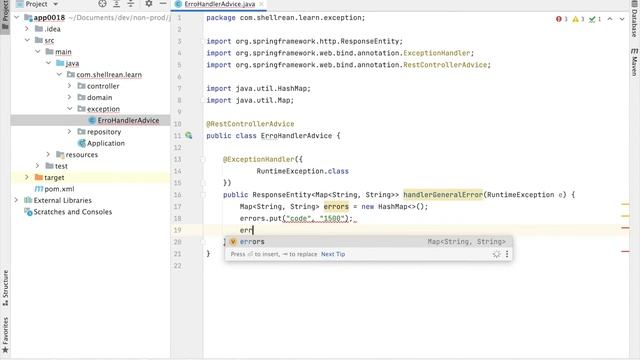
Task: Click the yellow warning indicator in editor
Action: coord(578,19)
